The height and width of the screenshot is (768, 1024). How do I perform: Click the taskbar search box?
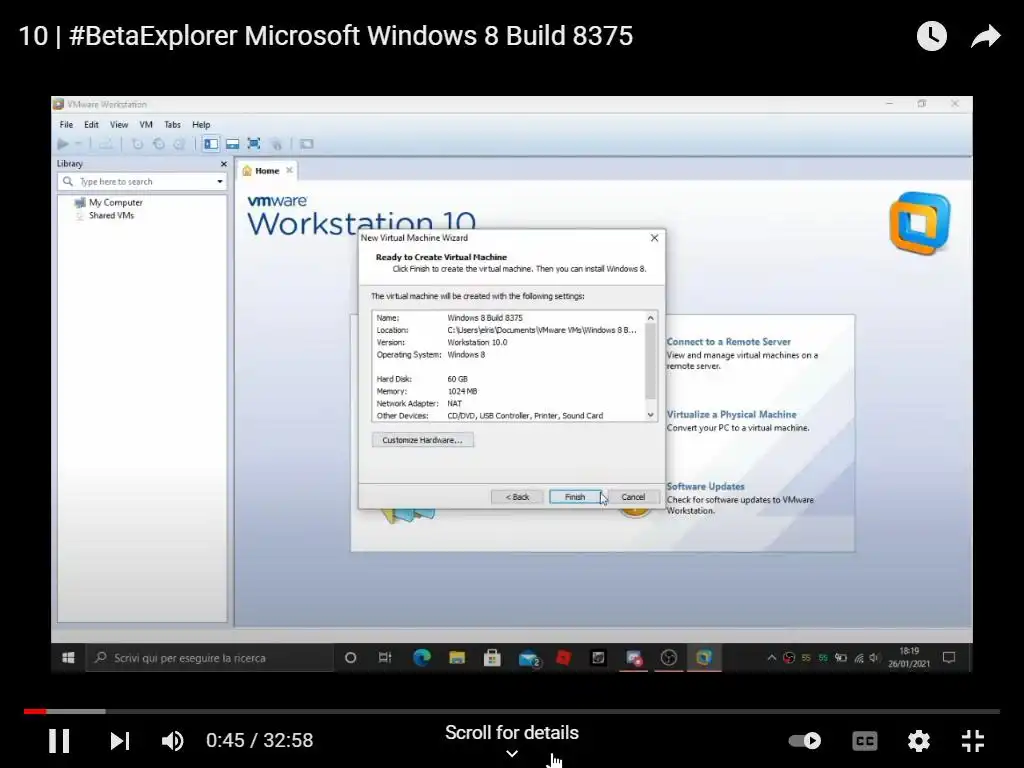click(x=209, y=658)
